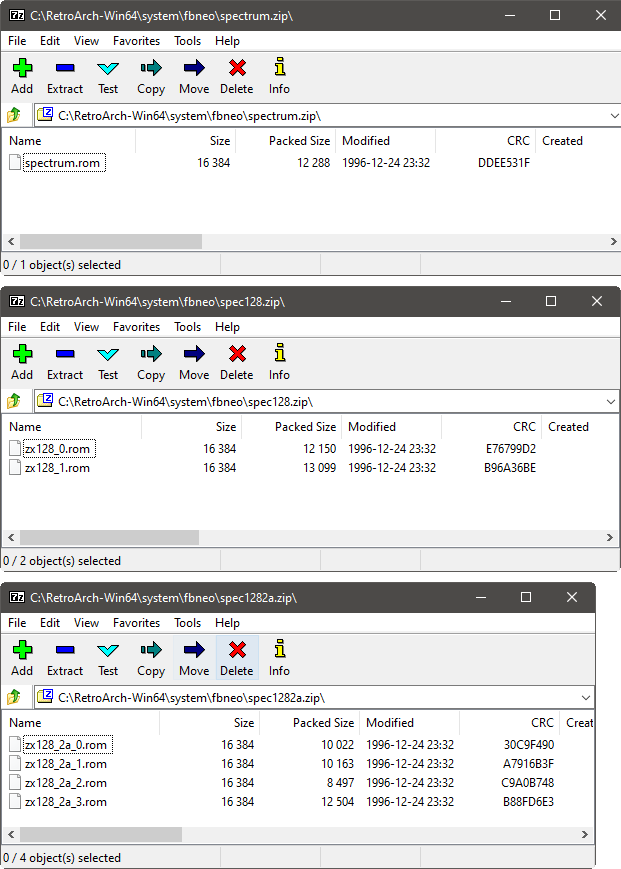
Task: Open View menu in spec1282a.zip window
Action: [x=86, y=623]
